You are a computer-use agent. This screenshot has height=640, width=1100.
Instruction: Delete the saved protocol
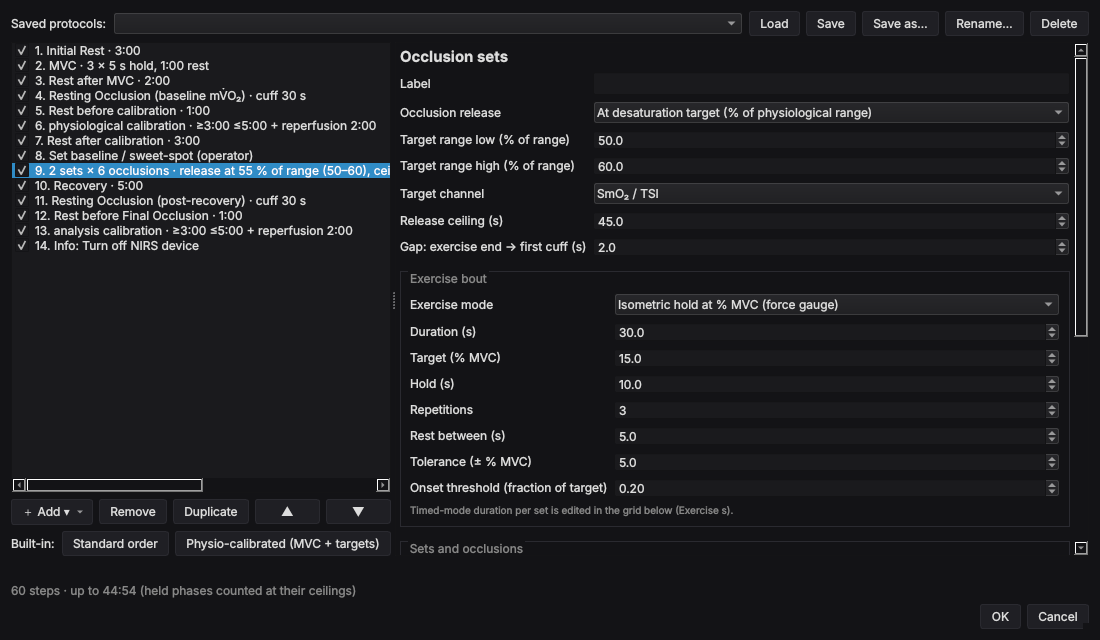[x=1059, y=23]
